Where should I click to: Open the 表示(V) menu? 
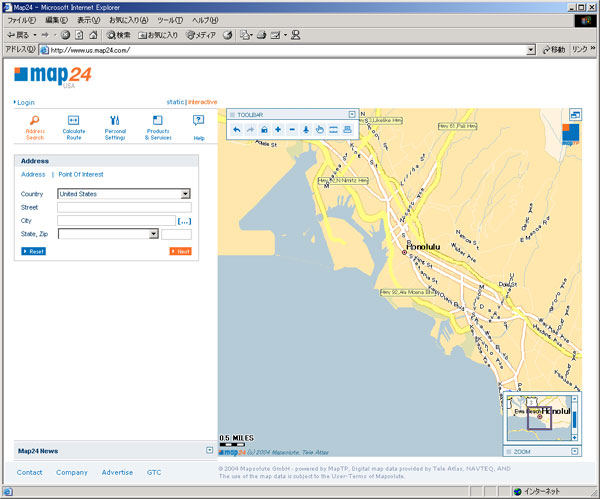(88, 20)
